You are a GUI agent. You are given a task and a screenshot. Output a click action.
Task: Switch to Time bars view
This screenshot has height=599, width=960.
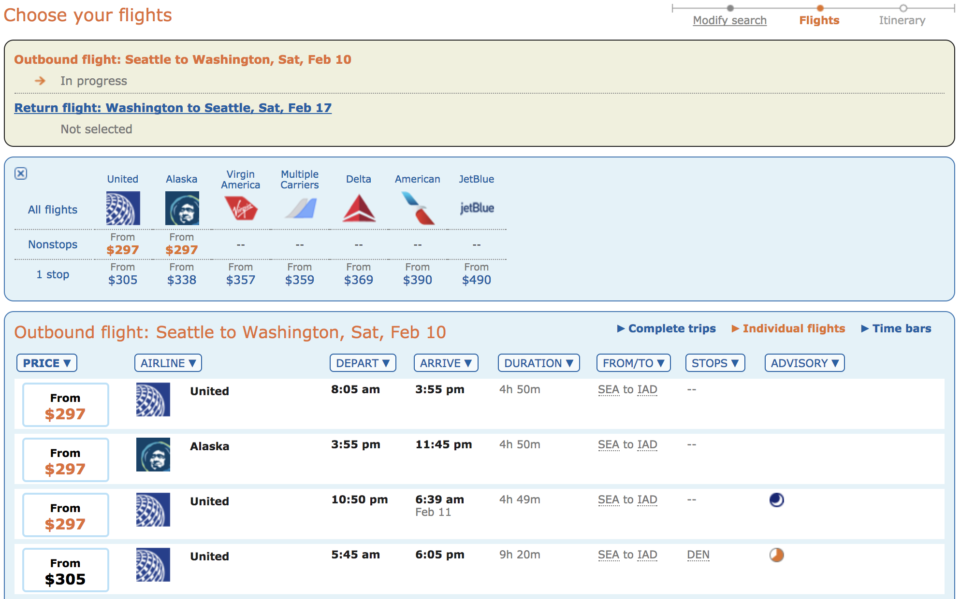click(896, 328)
